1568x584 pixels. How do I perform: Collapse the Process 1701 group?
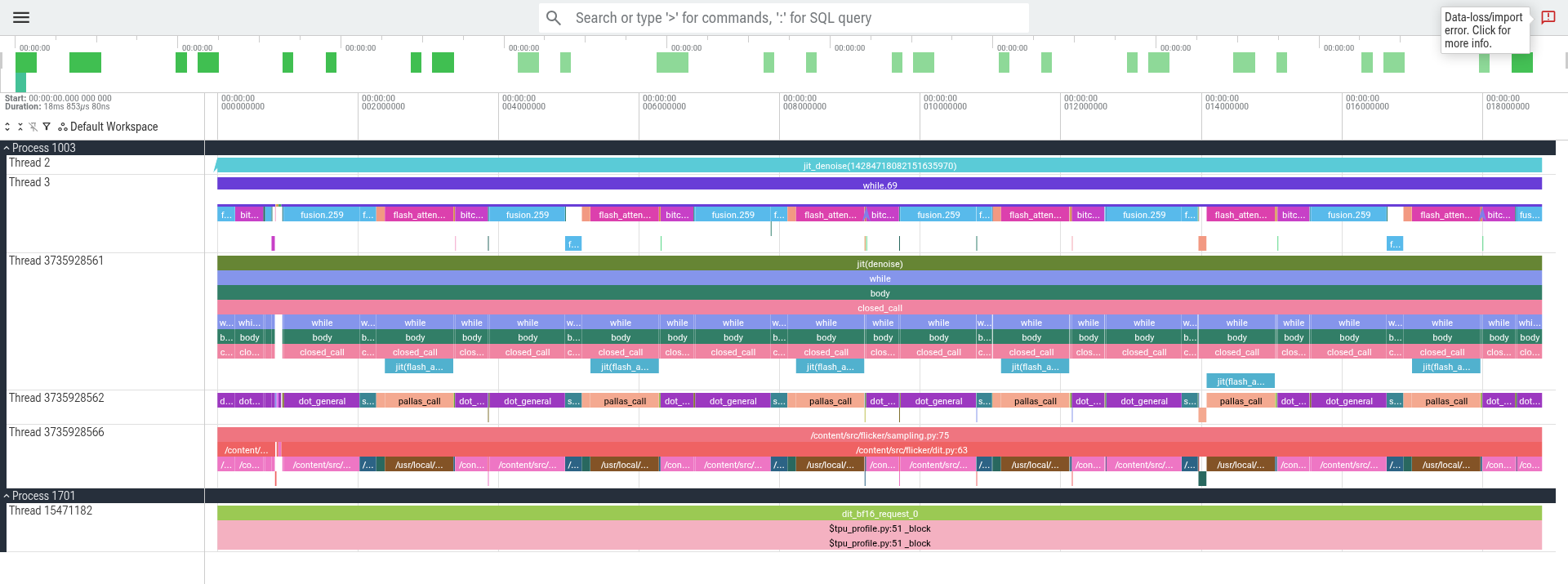point(7,496)
